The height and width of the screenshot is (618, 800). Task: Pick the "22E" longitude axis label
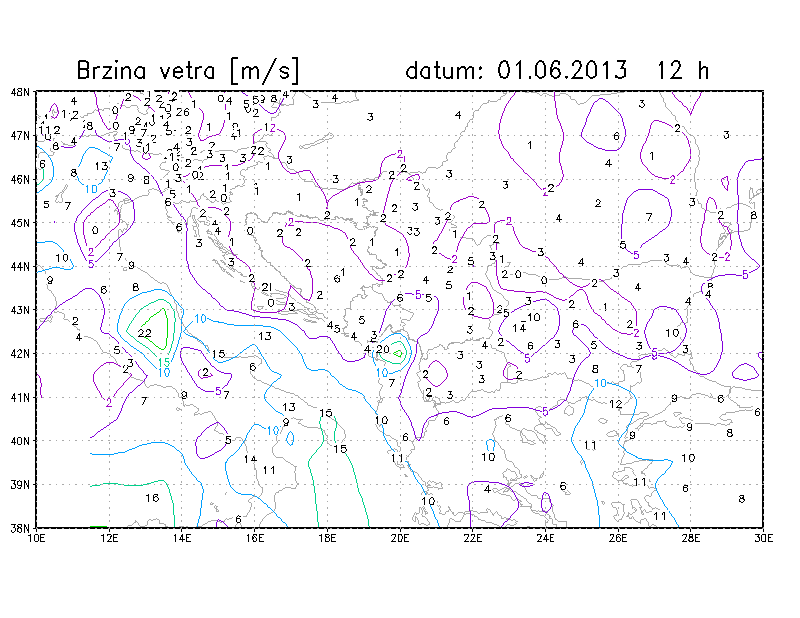click(472, 538)
